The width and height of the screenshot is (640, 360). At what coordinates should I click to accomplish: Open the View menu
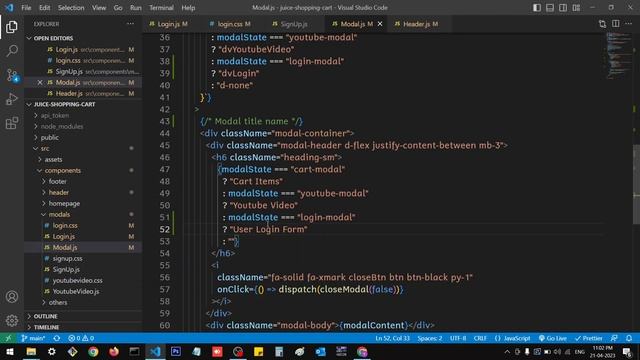coord(99,8)
